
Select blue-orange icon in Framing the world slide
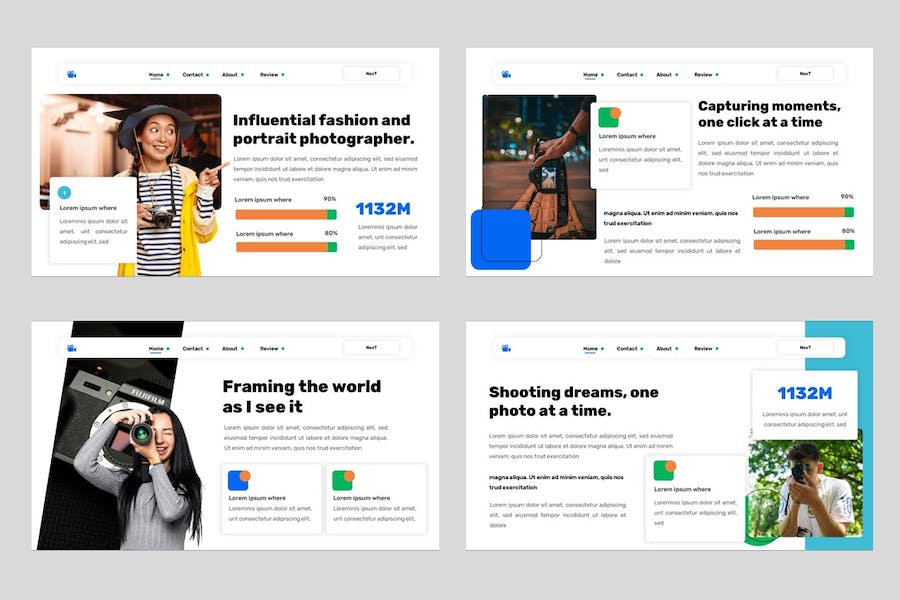(239, 480)
